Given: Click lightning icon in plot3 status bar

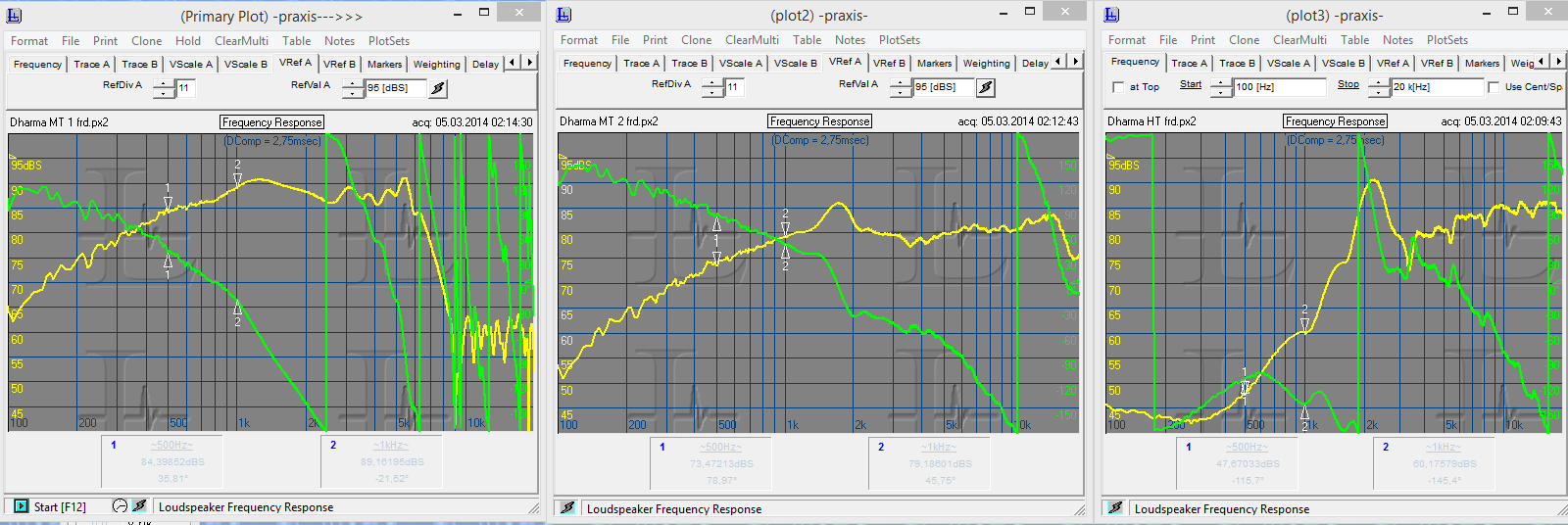Looking at the screenshot, I should point(1115,507).
